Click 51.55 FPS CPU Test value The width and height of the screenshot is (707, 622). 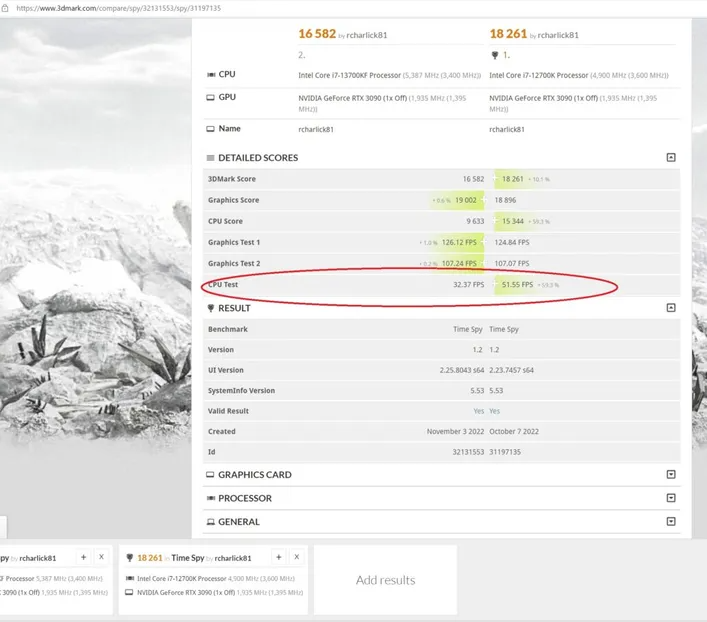(517, 285)
